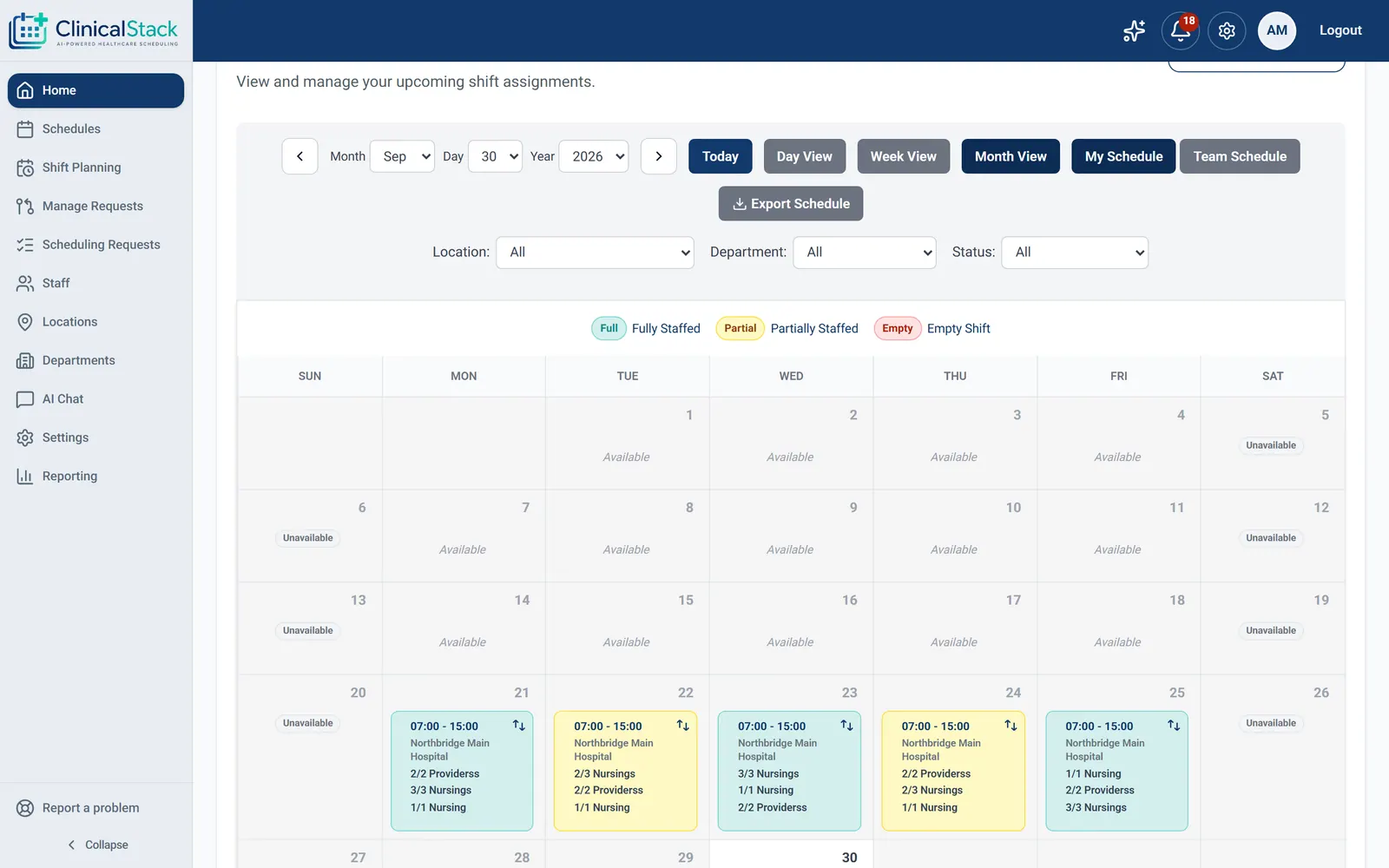Open the Department filter dropdown
This screenshot has width=1389, height=868.
click(x=865, y=253)
